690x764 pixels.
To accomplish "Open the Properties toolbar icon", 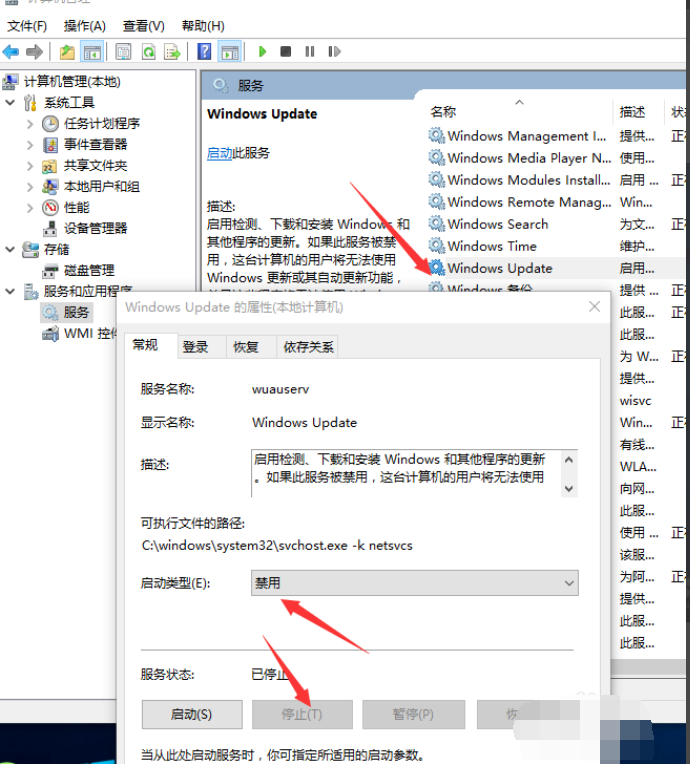I will click(123, 51).
